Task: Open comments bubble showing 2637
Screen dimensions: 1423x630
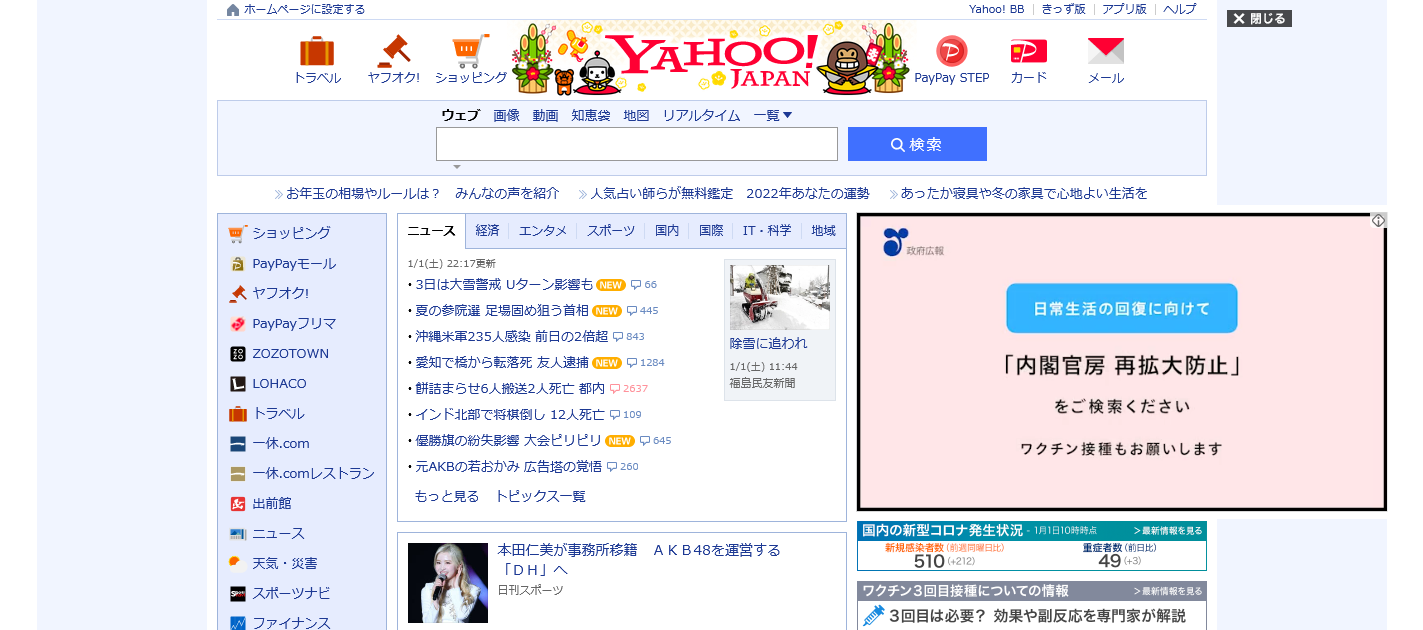Action: (x=629, y=388)
